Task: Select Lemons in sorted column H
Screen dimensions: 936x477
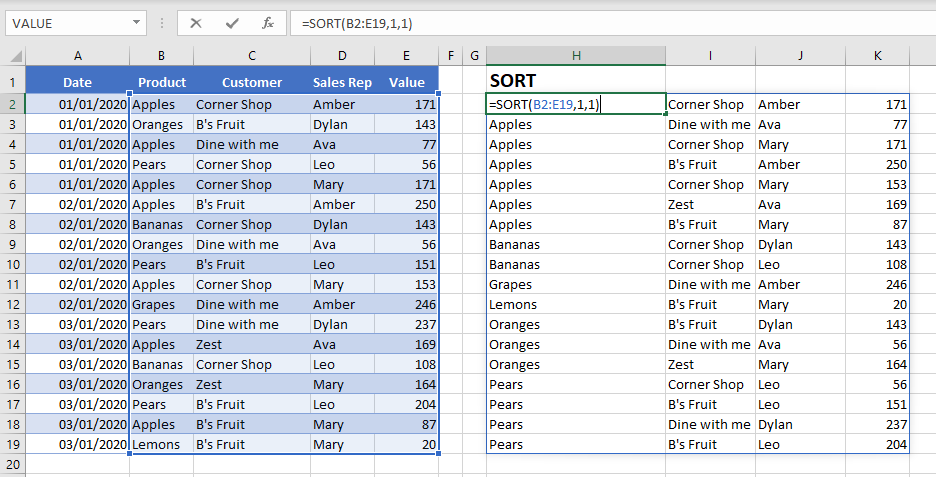Action: click(576, 304)
